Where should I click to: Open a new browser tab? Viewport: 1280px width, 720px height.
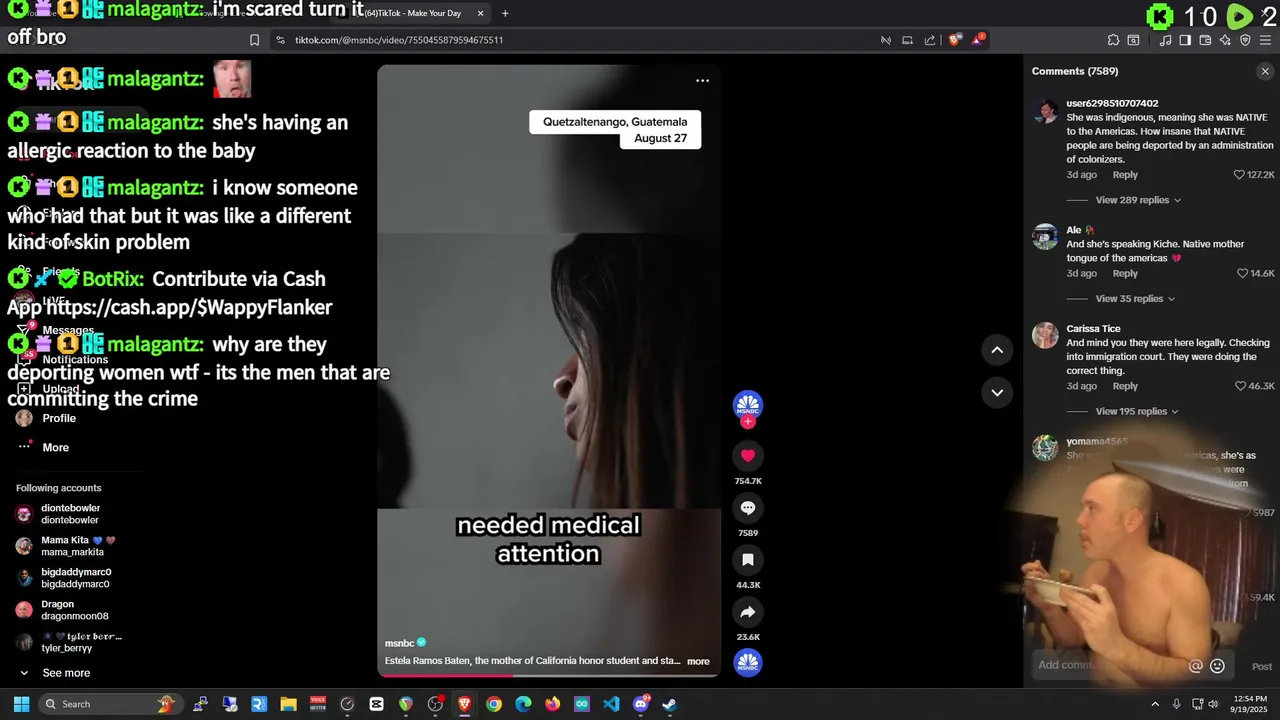tap(505, 13)
